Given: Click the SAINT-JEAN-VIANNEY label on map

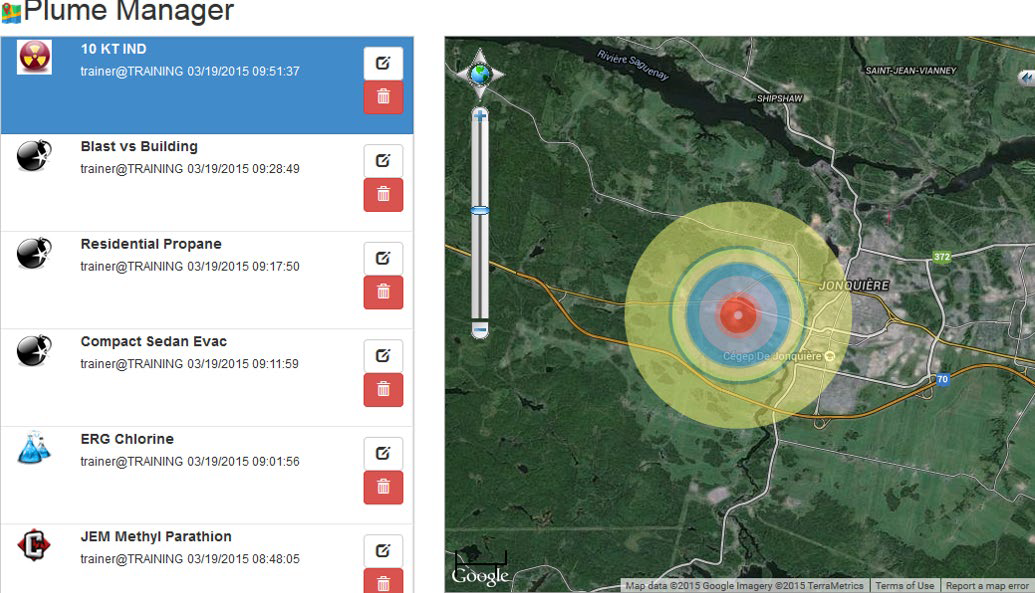Looking at the screenshot, I should [x=911, y=70].
